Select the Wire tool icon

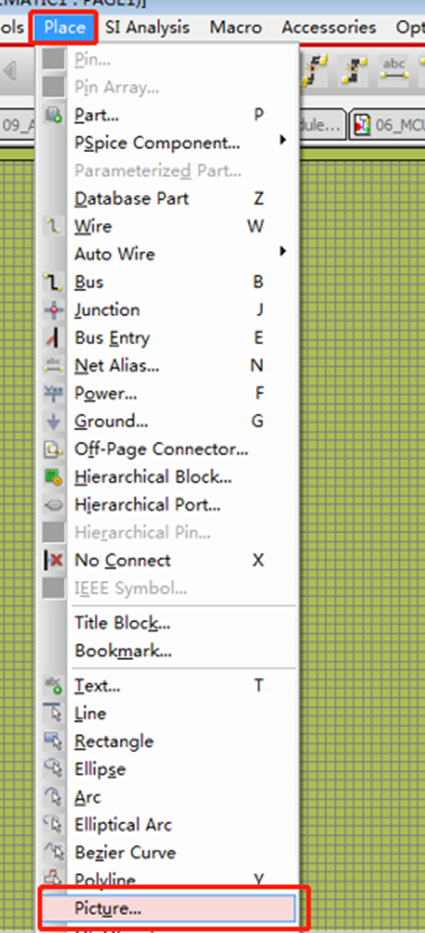click(54, 226)
